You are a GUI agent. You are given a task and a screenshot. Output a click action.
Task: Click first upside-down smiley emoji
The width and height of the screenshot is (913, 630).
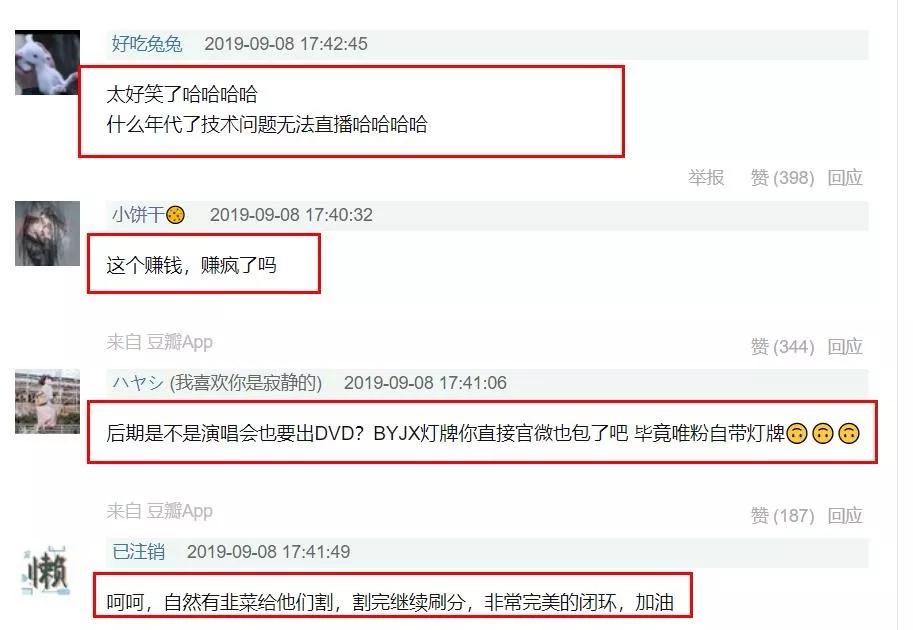tap(797, 434)
